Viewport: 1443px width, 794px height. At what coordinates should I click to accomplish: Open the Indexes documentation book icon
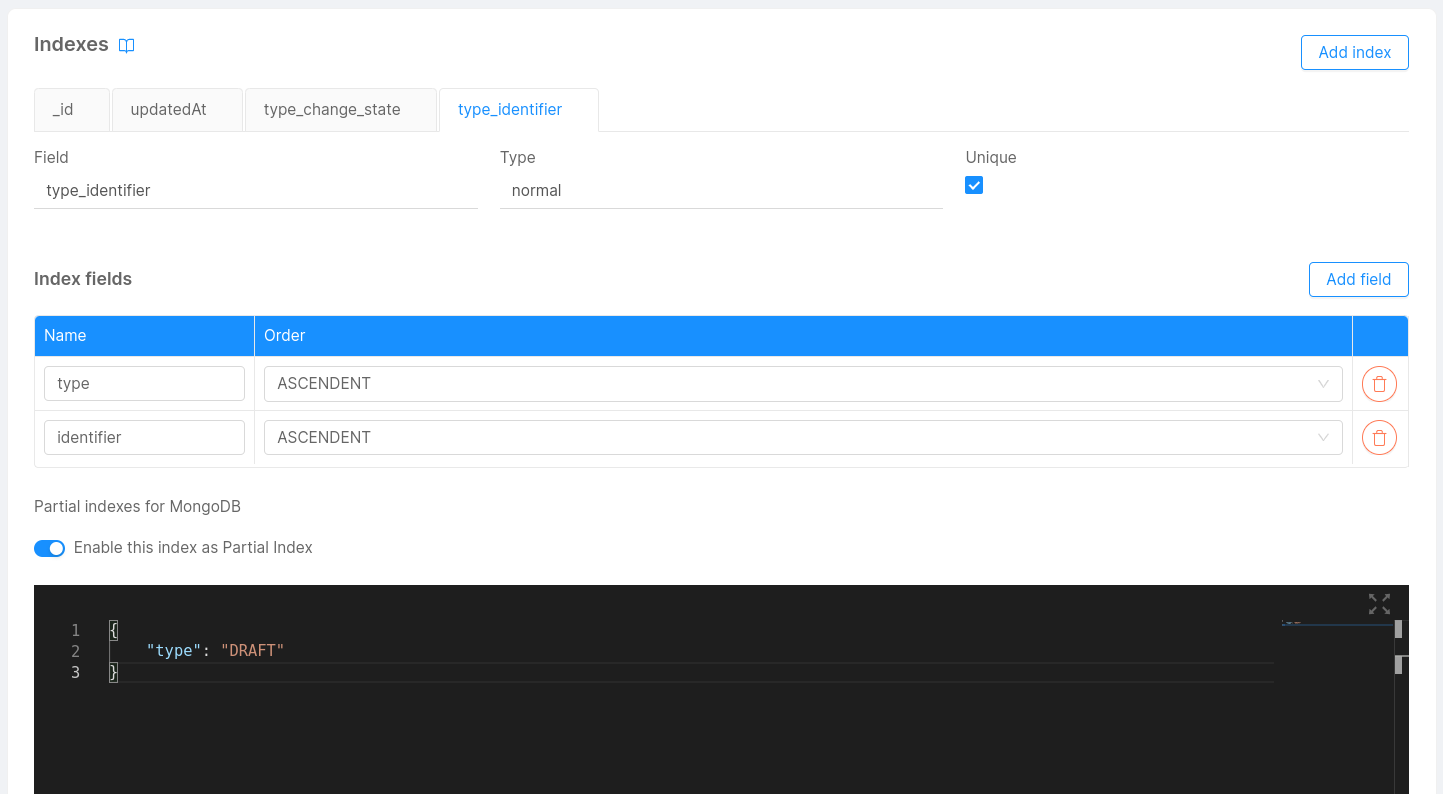[127, 46]
